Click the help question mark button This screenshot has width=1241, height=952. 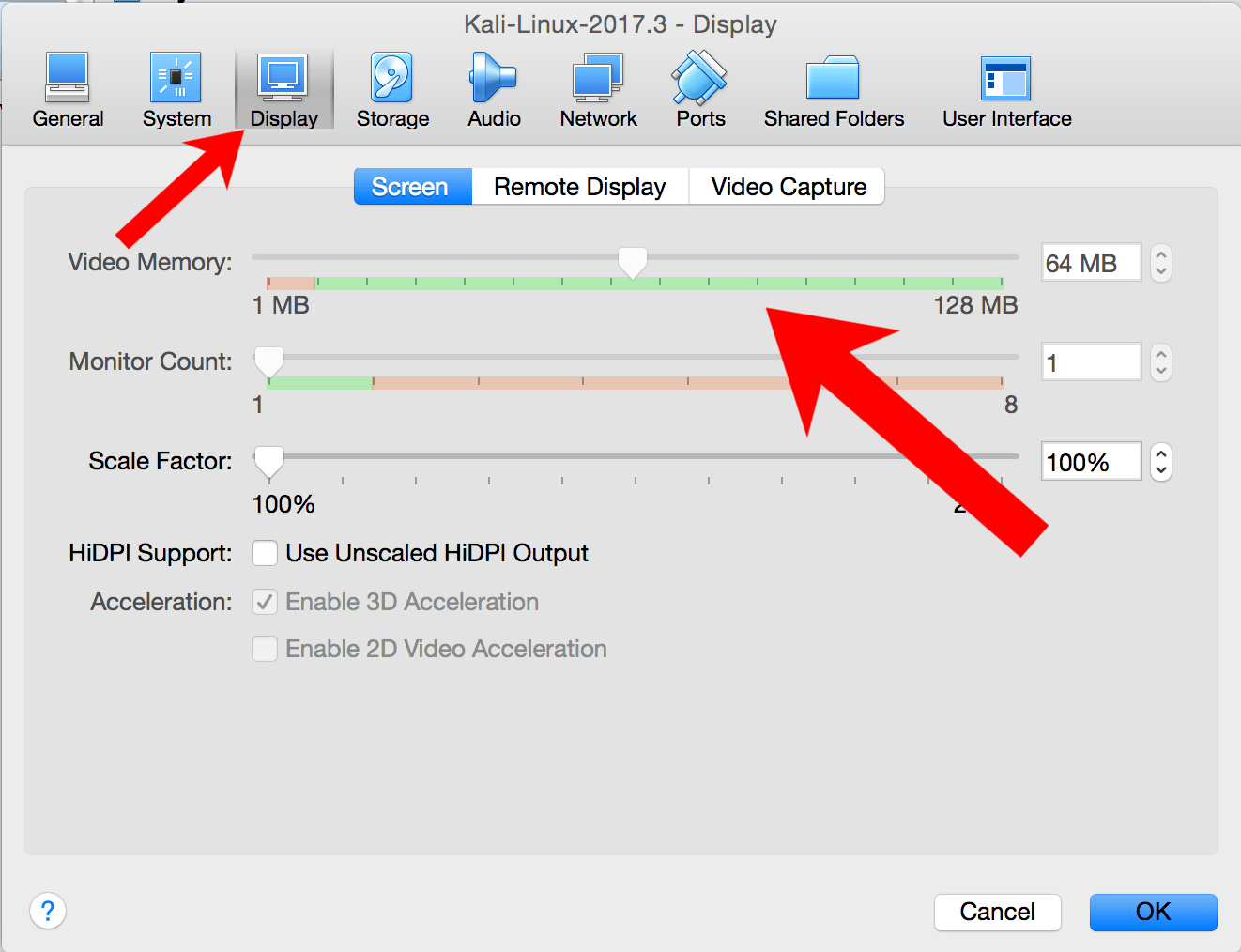pos(48,911)
